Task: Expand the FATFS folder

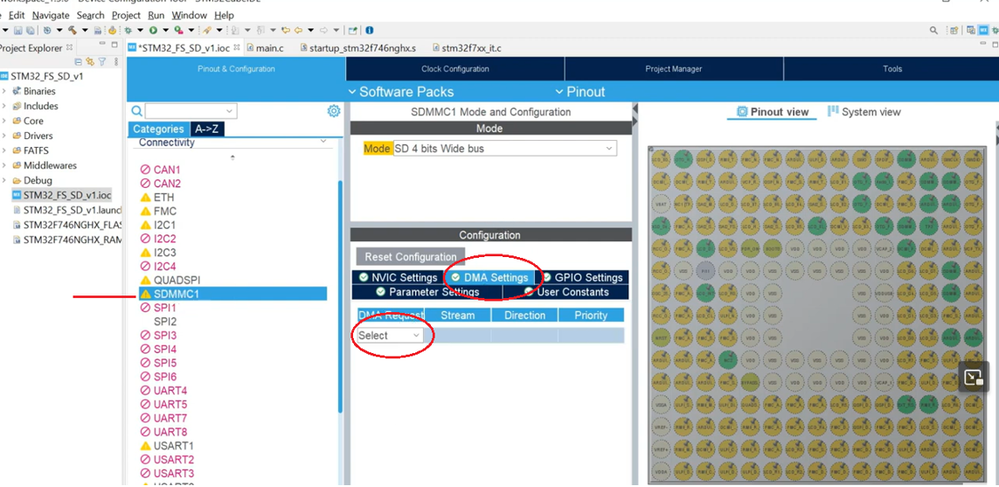Action: pyautogui.click(x=4, y=150)
